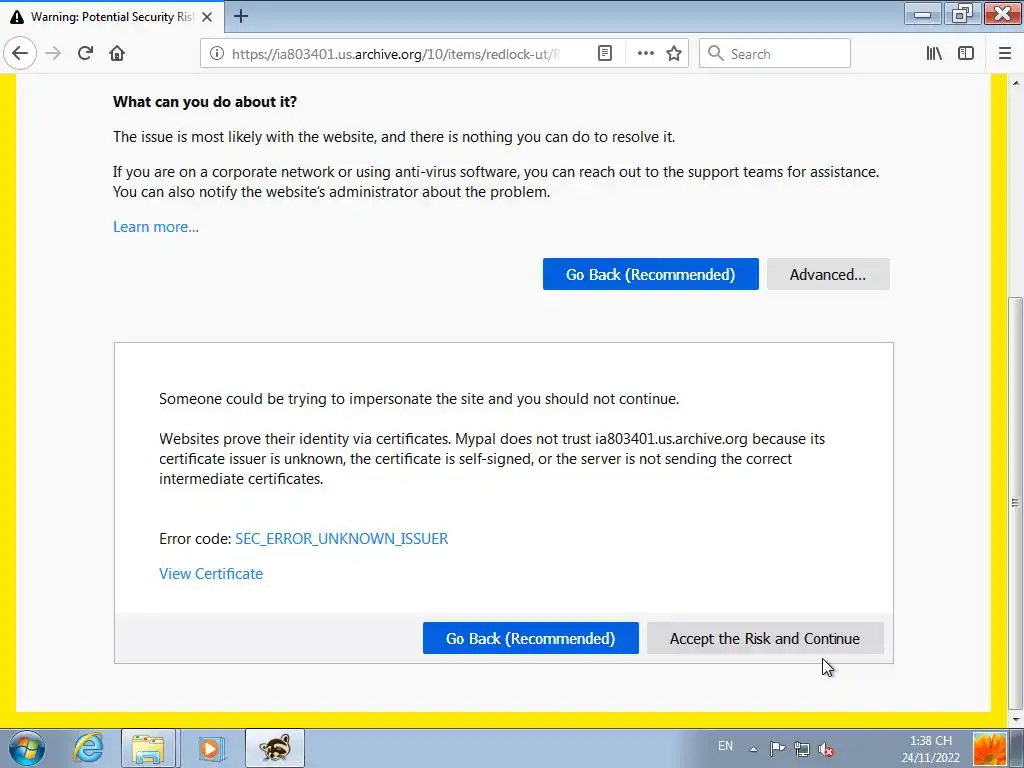Viewport: 1024px width, 768px height.
Task: Select the Mypal raccoon taskbar button
Action: [274, 748]
